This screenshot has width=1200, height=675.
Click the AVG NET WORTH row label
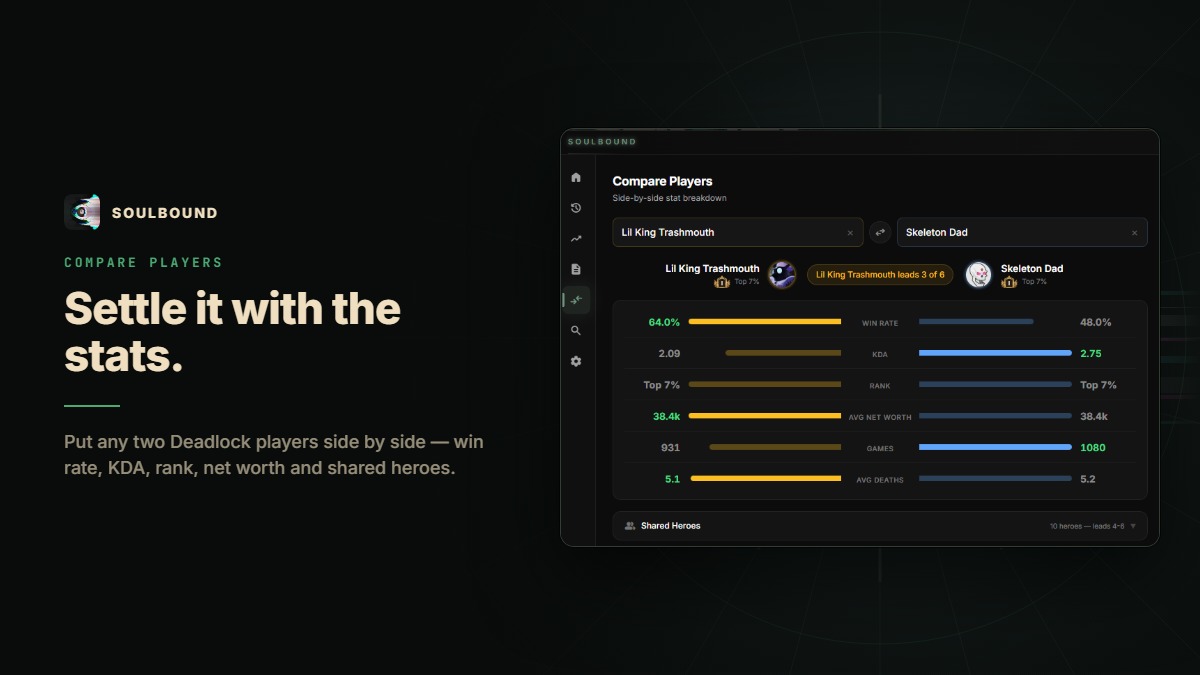880,417
